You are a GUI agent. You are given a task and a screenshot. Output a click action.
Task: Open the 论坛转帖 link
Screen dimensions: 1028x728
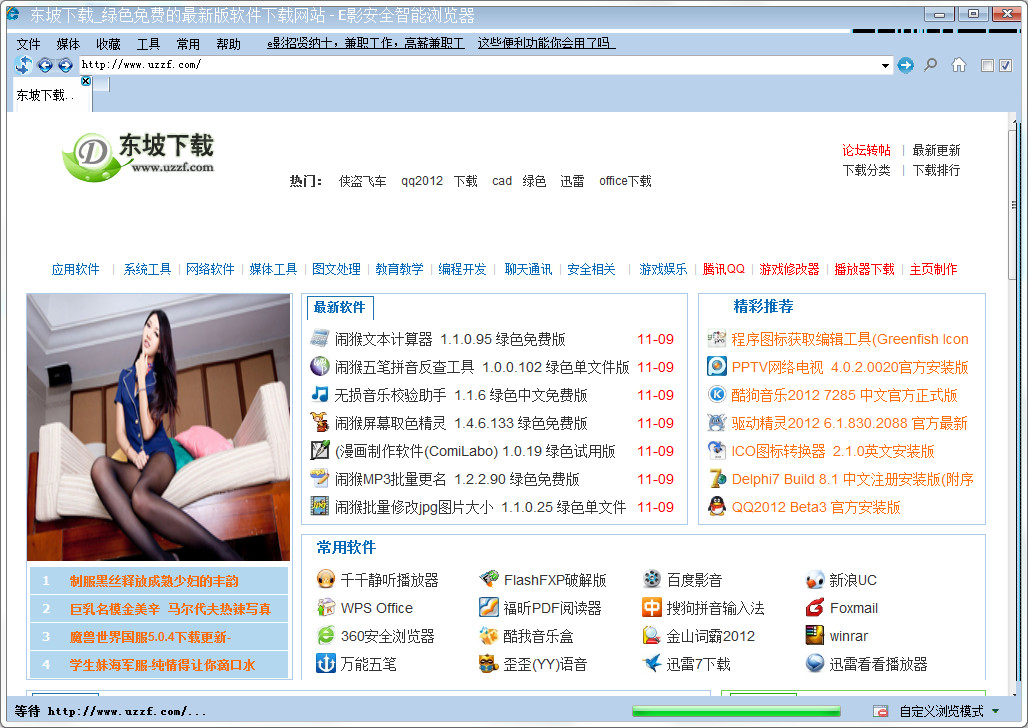pyautogui.click(x=866, y=150)
